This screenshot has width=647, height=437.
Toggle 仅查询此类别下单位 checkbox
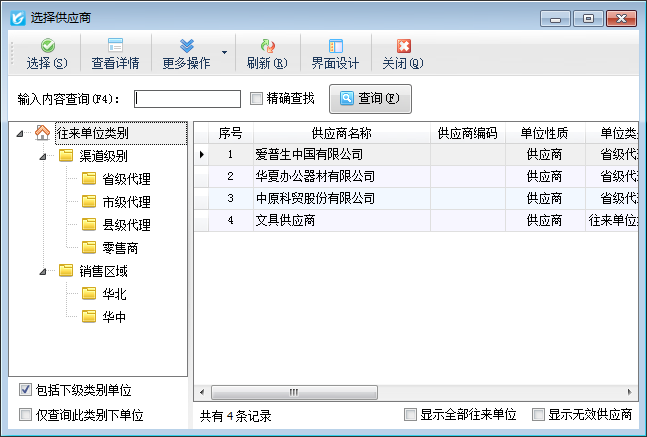[25, 415]
